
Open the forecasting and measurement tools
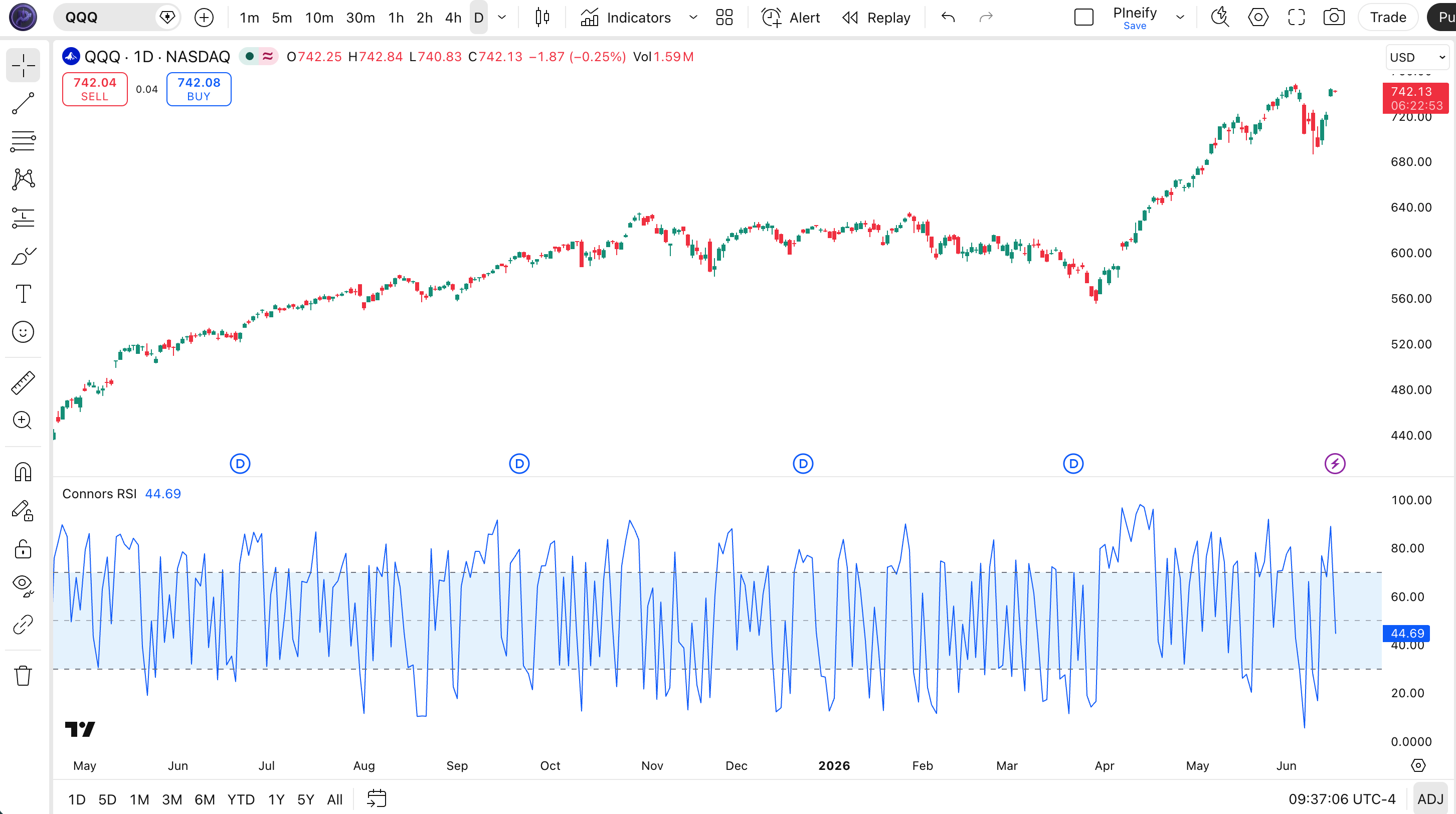tap(23, 218)
